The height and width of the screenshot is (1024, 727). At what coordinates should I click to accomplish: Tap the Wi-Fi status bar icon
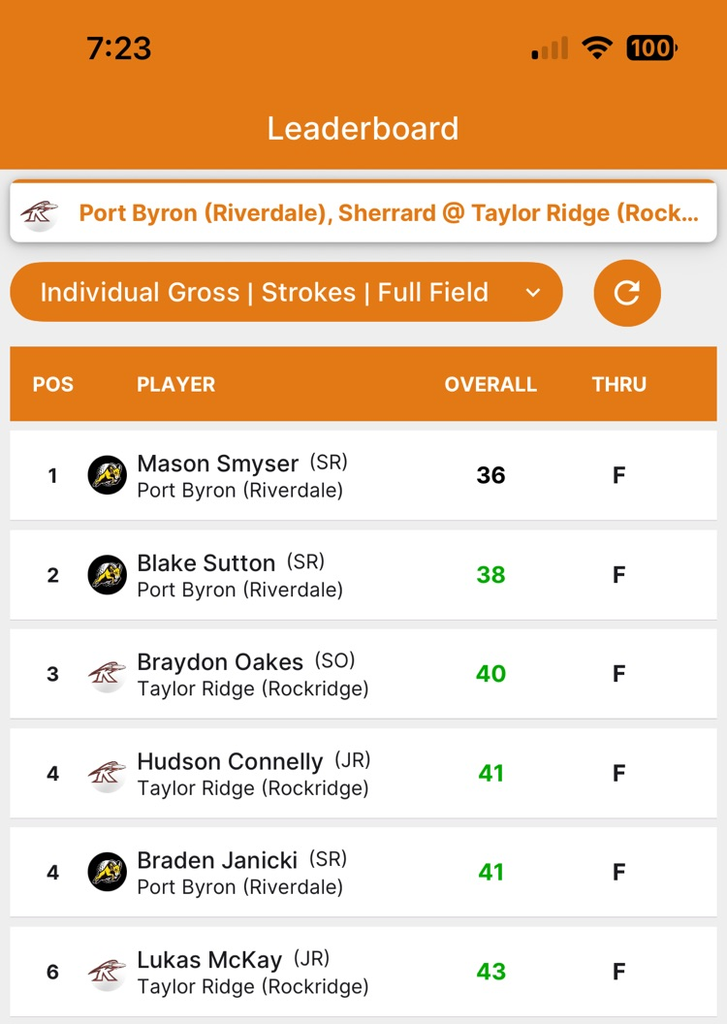[597, 48]
